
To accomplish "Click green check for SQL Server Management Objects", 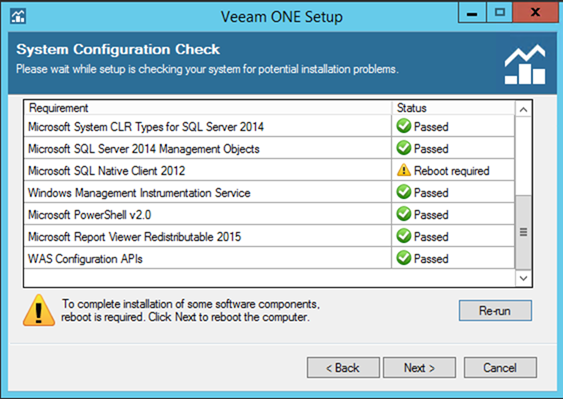I will click(404, 148).
